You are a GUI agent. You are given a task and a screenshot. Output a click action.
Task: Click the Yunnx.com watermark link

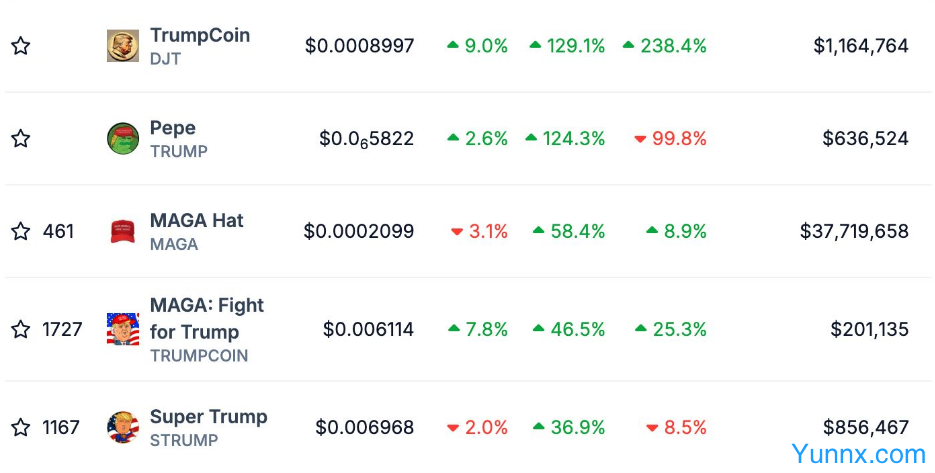[x=858, y=455]
